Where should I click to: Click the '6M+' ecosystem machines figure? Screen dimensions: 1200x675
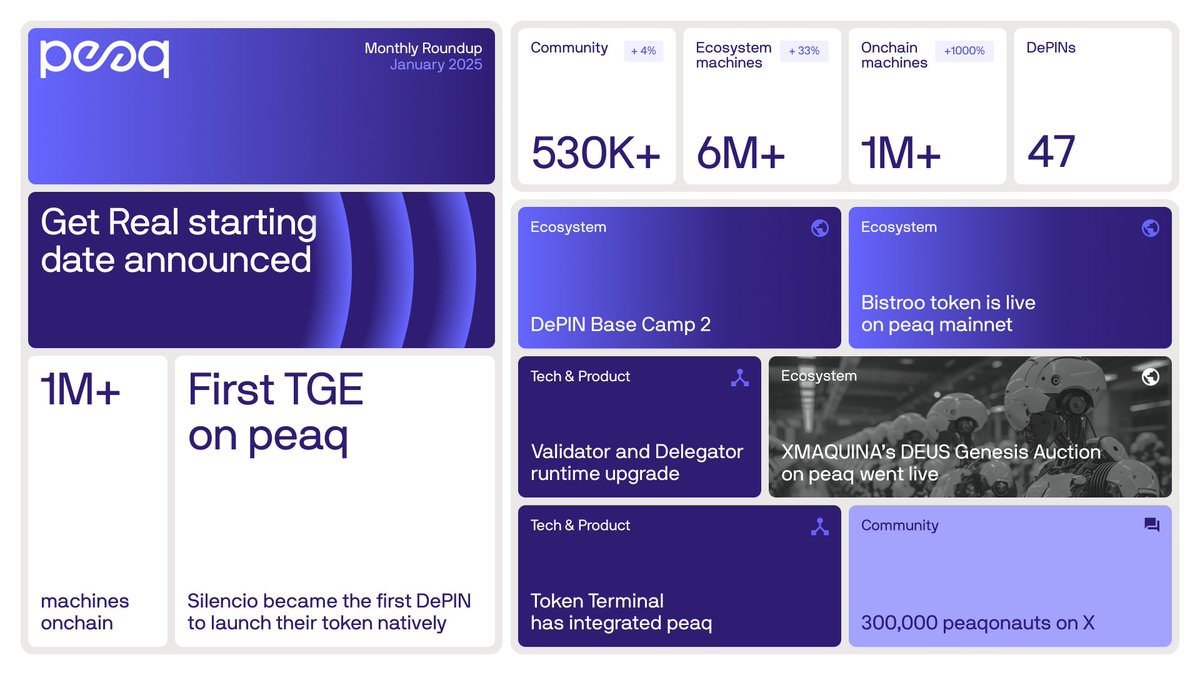pos(741,154)
